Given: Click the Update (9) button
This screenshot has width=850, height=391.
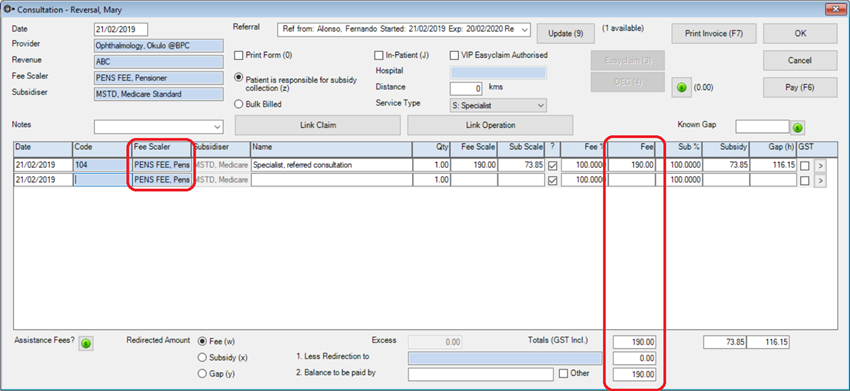Looking at the screenshot, I should [x=565, y=33].
